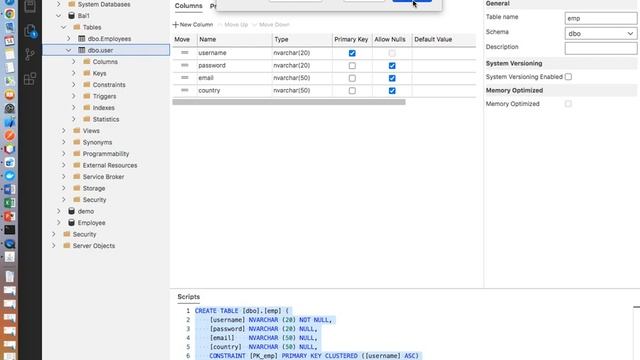This screenshot has height=360, width=640.
Task: Click the folder icon next to Server Objects
Action: click(67, 245)
